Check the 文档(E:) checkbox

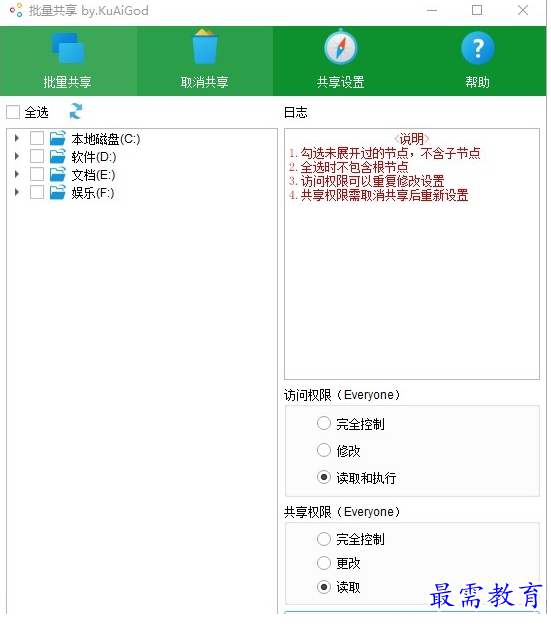tap(37, 174)
